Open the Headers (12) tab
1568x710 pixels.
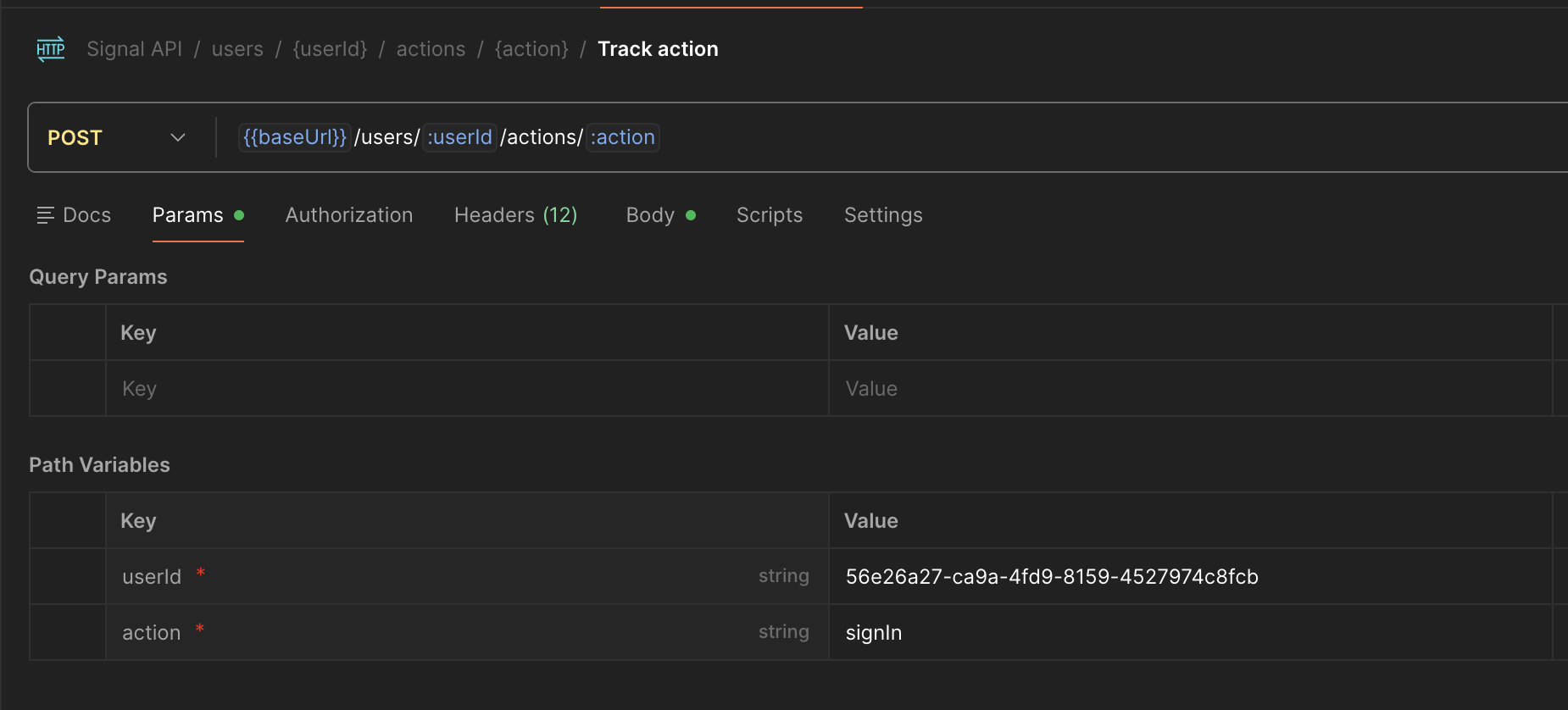[515, 214]
